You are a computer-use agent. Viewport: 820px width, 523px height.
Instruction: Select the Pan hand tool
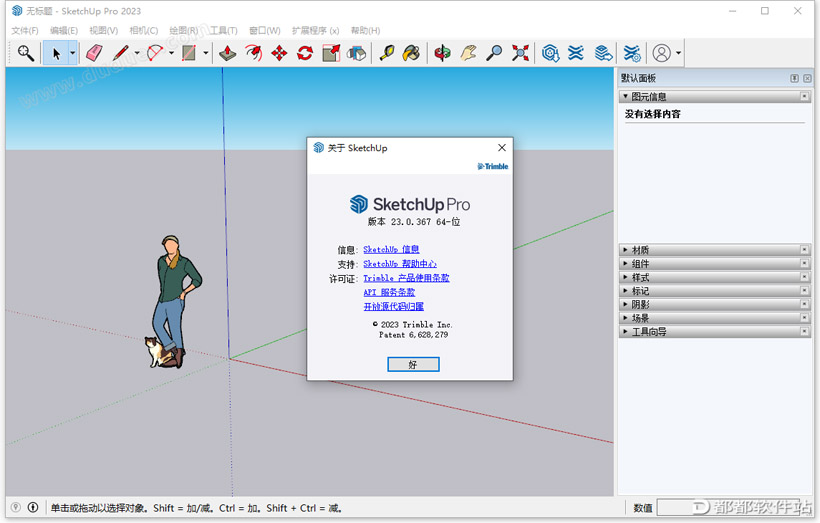pos(469,53)
